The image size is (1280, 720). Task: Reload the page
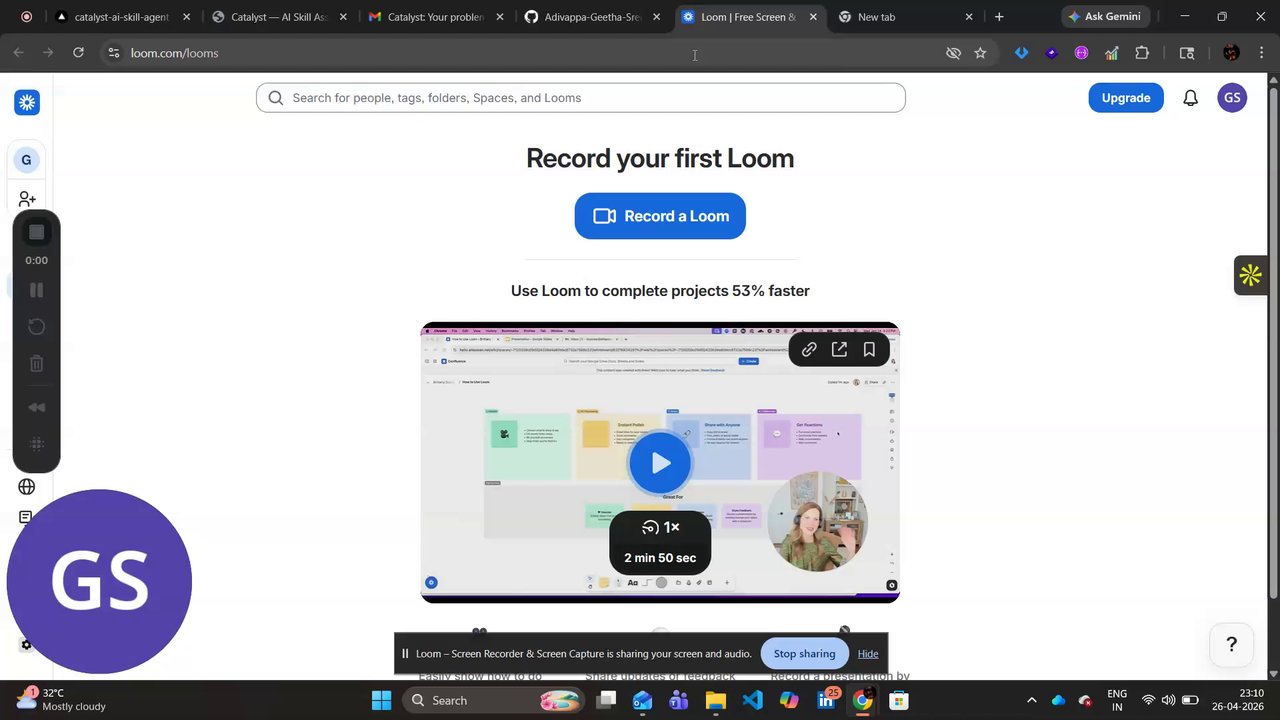pos(78,53)
